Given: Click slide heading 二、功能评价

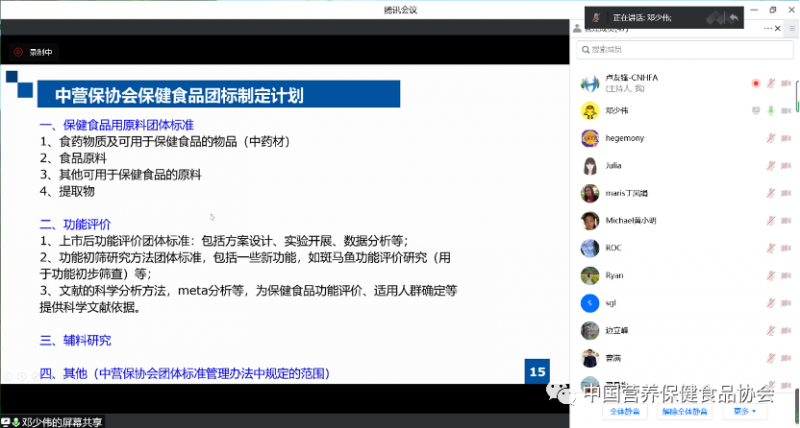Looking at the screenshot, I should tap(75, 224).
